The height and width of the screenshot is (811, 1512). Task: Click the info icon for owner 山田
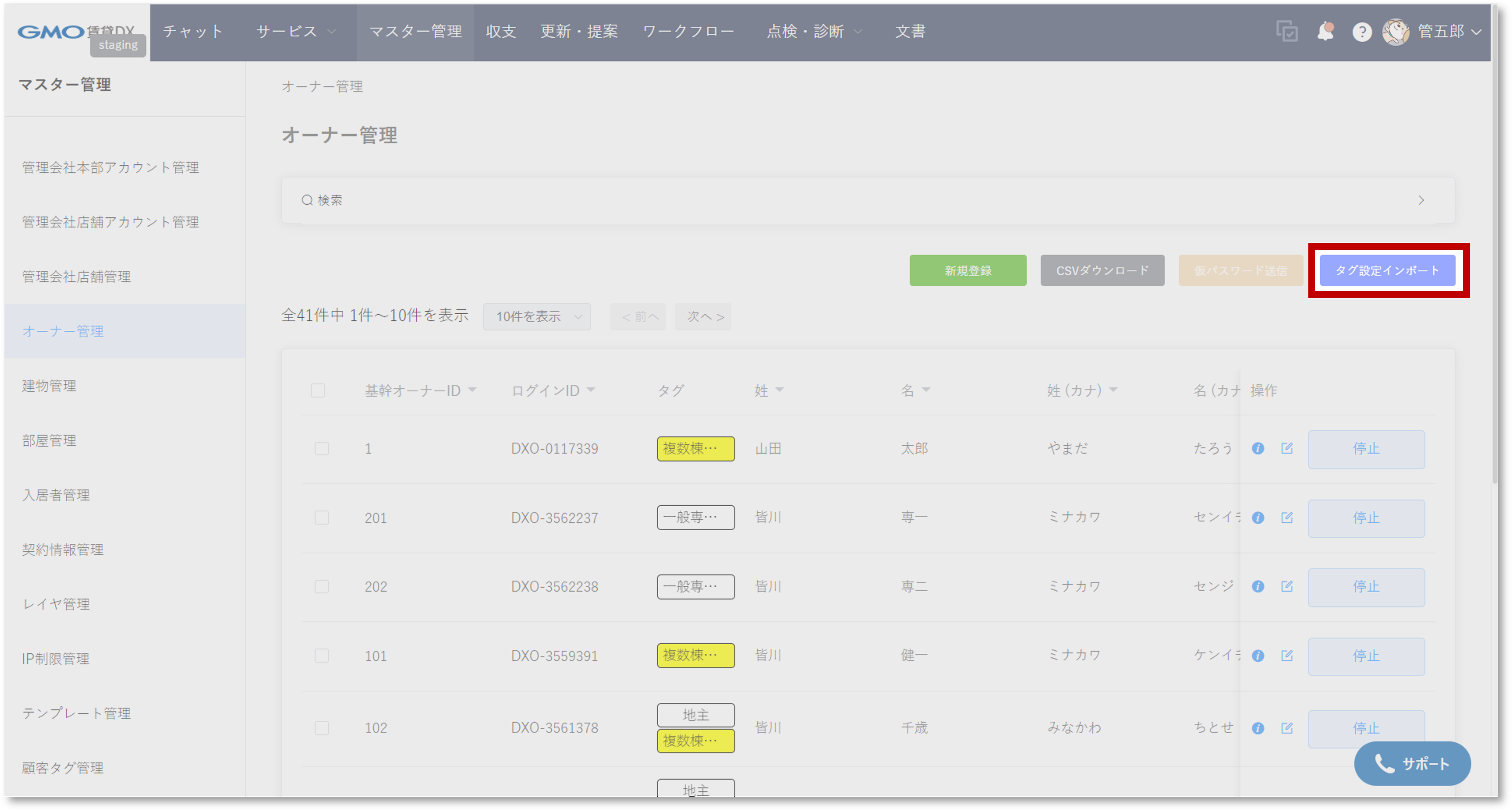tap(1258, 449)
